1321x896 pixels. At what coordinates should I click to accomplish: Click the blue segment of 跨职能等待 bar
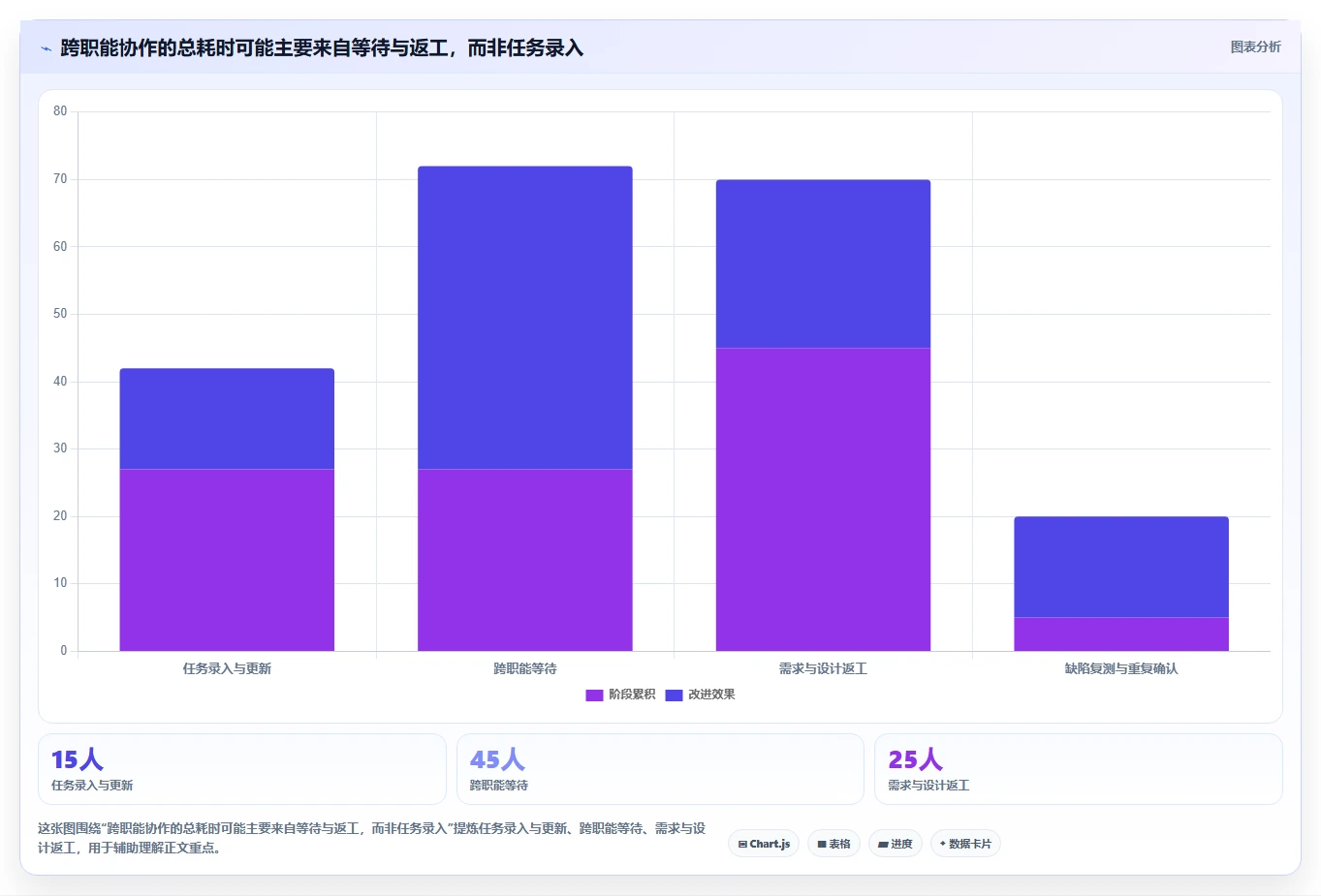pyautogui.click(x=525, y=318)
